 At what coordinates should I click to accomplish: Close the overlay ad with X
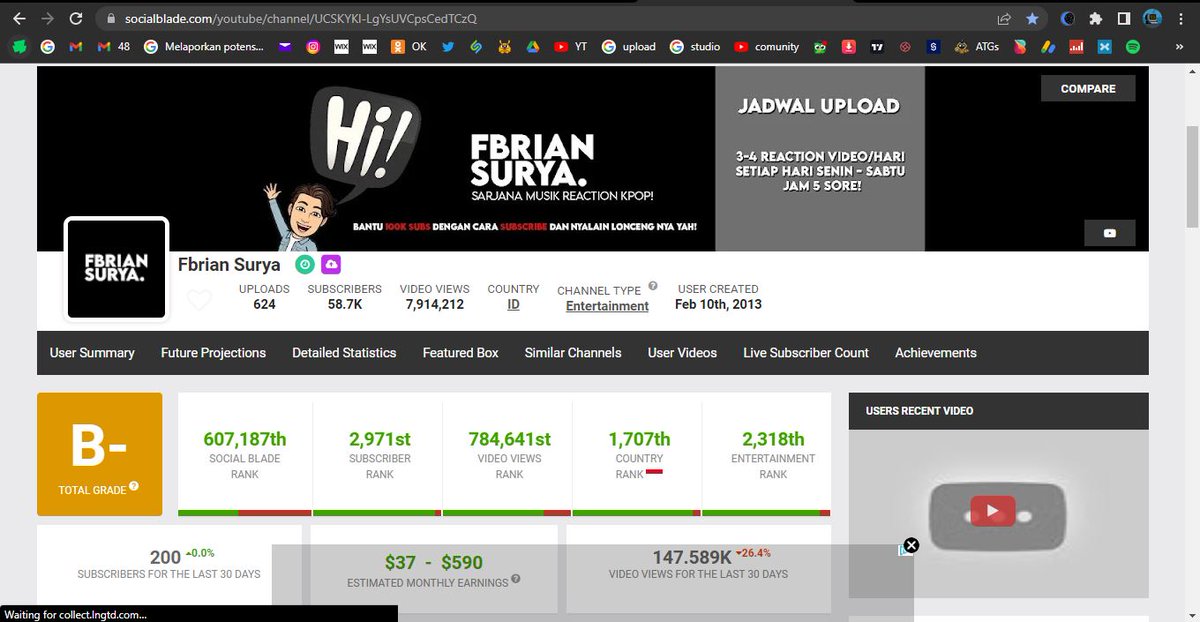pyautogui.click(x=911, y=545)
